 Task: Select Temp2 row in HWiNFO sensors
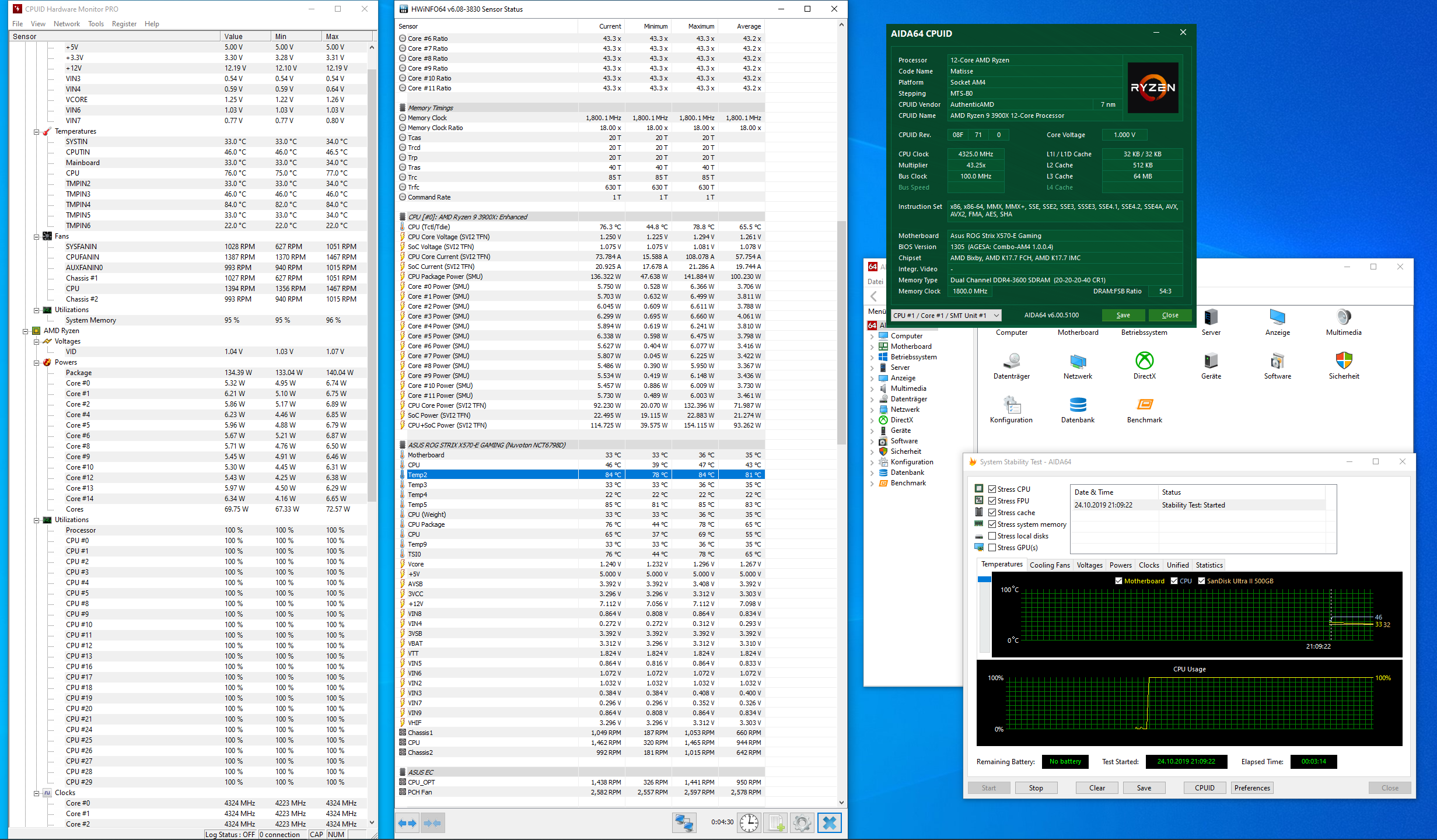[580, 475]
